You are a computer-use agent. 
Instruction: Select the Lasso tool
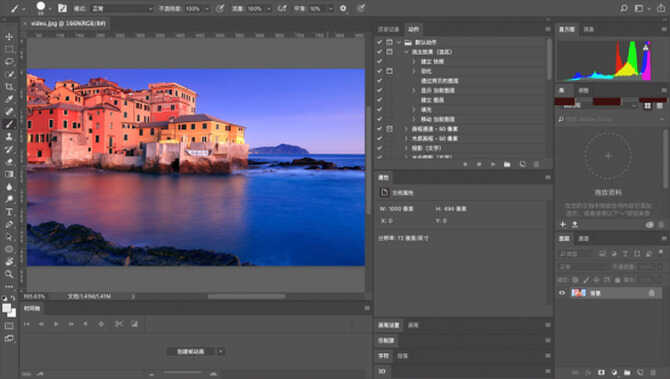9,62
